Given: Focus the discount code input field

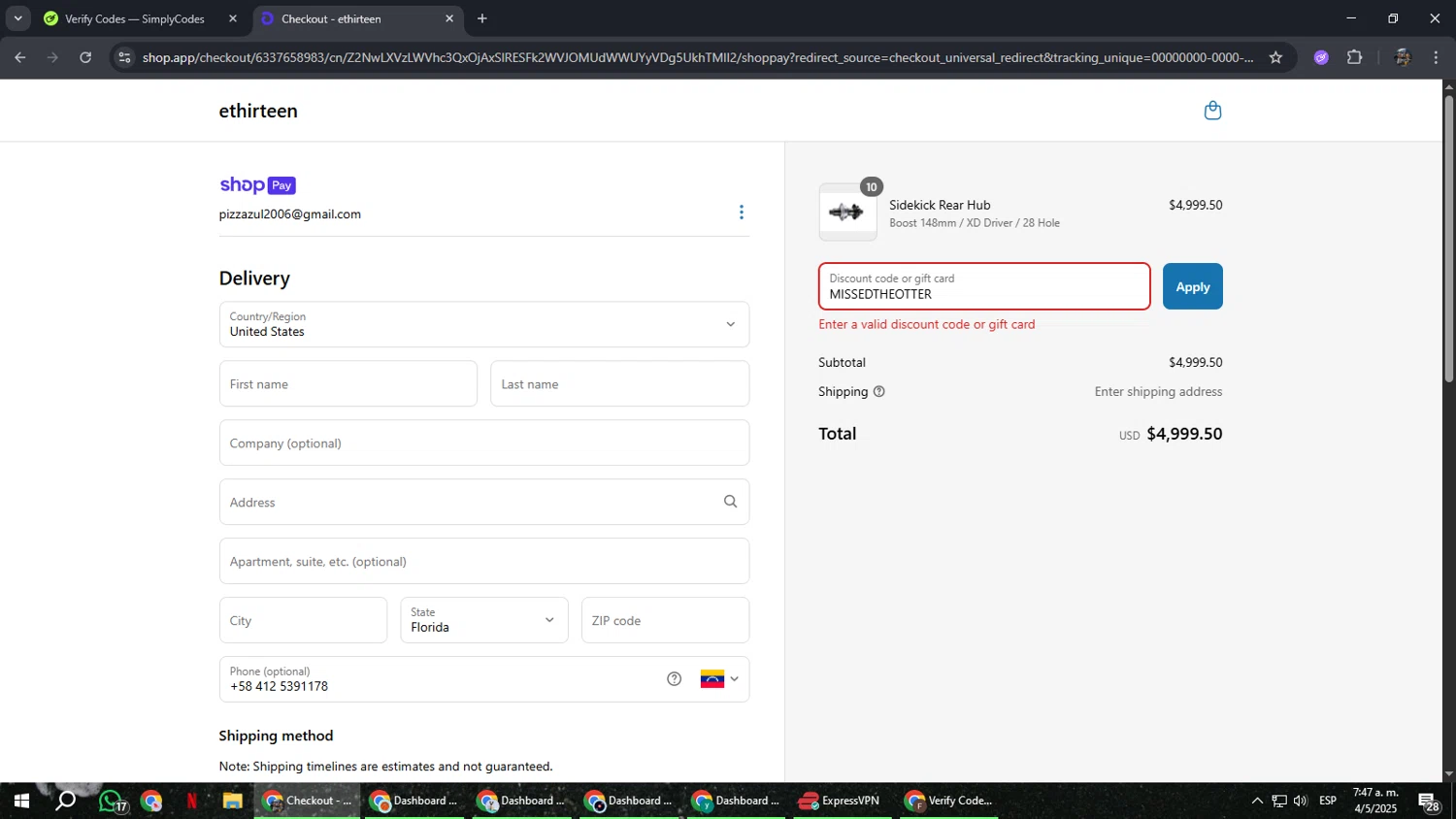Looking at the screenshot, I should (984, 286).
